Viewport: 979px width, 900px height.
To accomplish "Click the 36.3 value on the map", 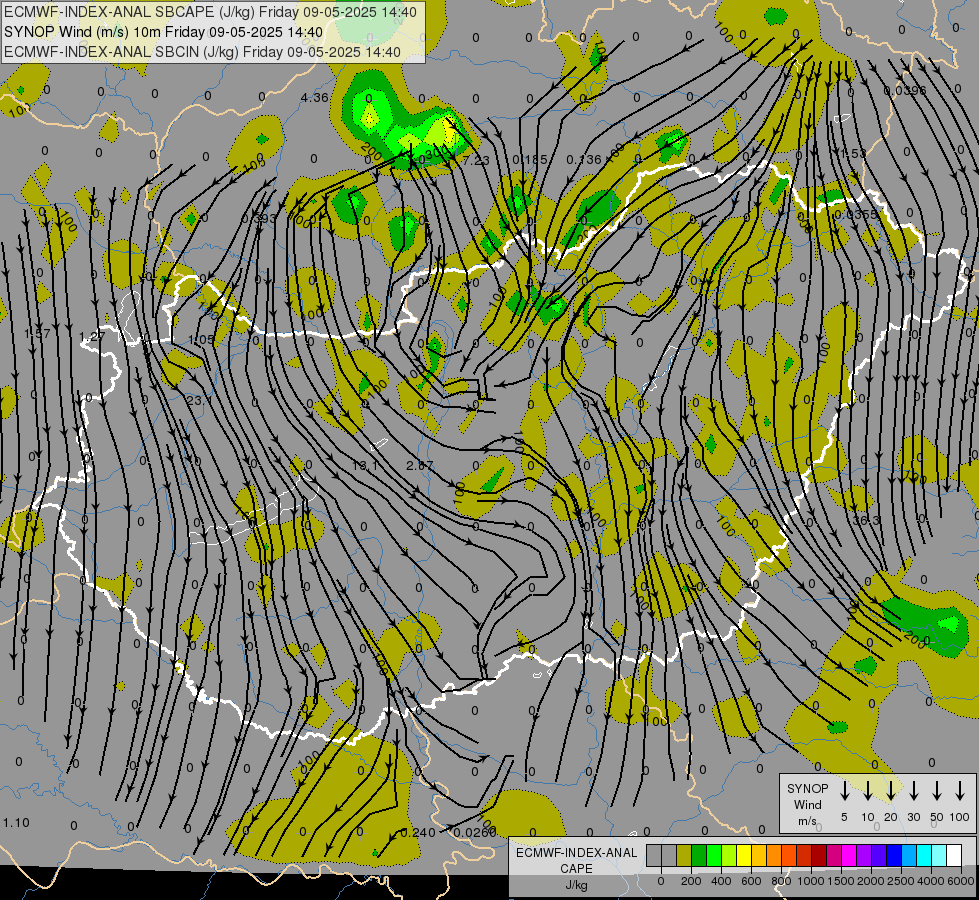I will [867, 520].
